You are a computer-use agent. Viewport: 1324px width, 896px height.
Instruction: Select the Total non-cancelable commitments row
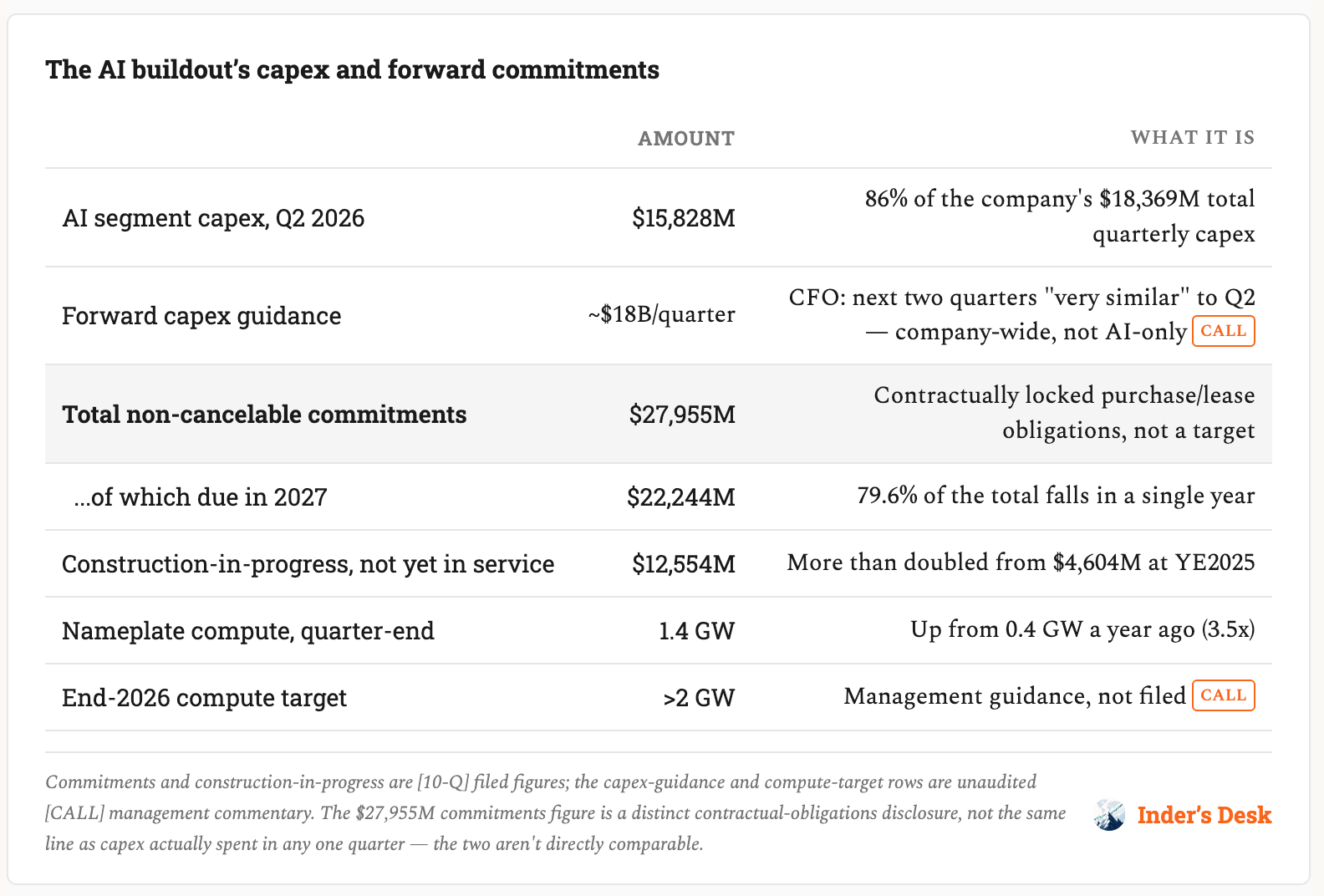pyautogui.click(x=659, y=414)
